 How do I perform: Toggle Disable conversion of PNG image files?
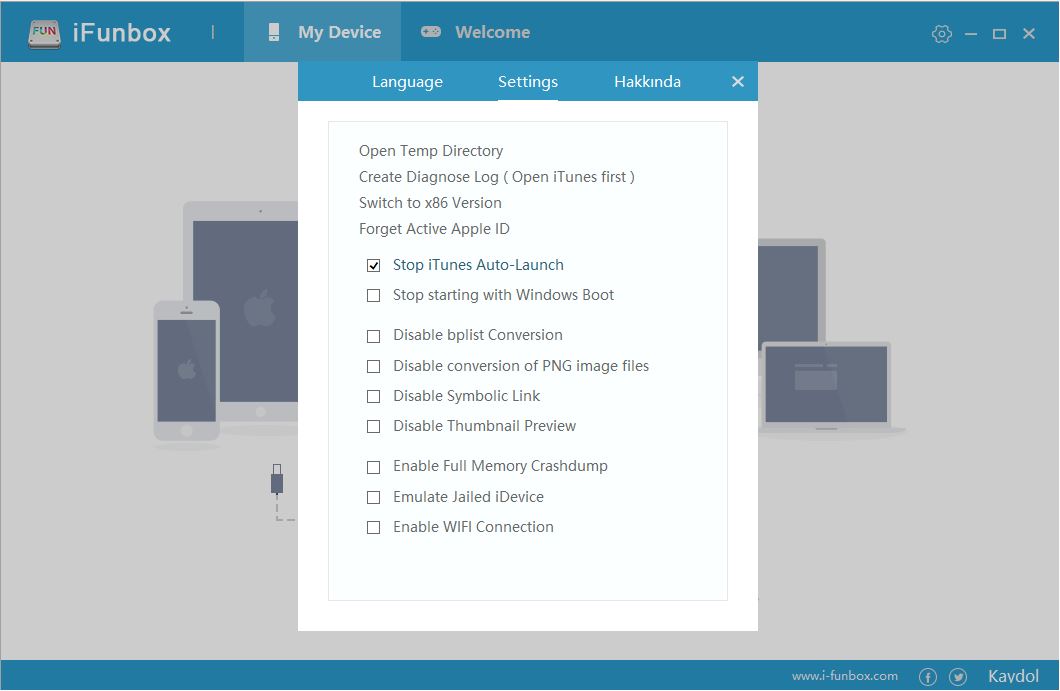click(373, 366)
